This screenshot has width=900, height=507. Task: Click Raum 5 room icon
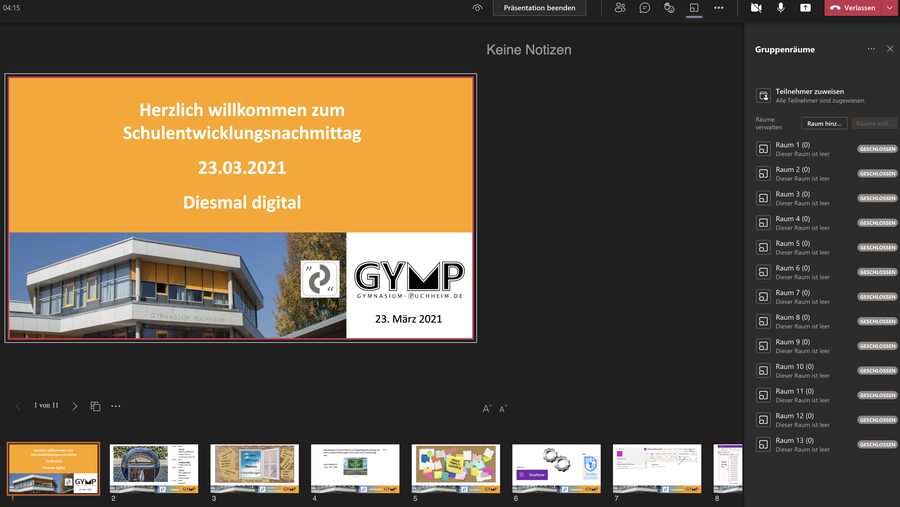pos(763,247)
